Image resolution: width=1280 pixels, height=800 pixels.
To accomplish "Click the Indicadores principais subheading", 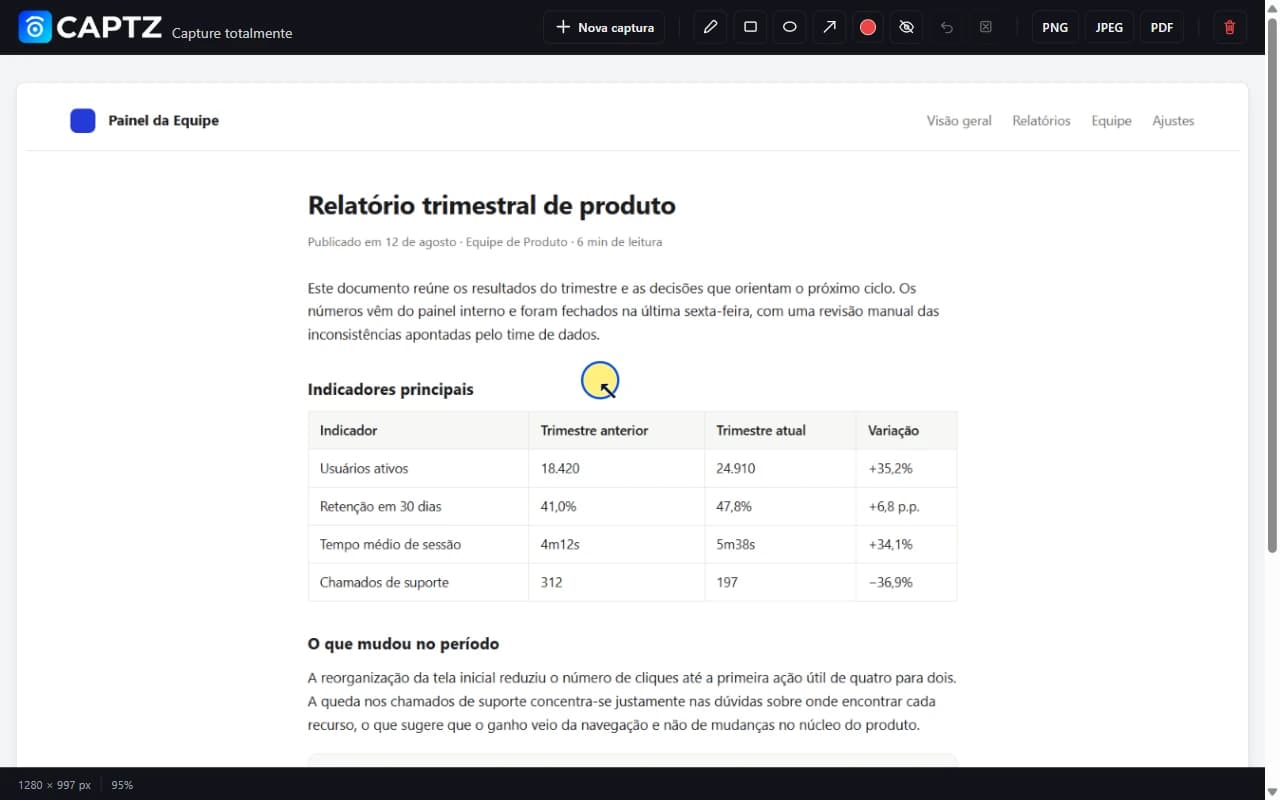I will click(390, 389).
